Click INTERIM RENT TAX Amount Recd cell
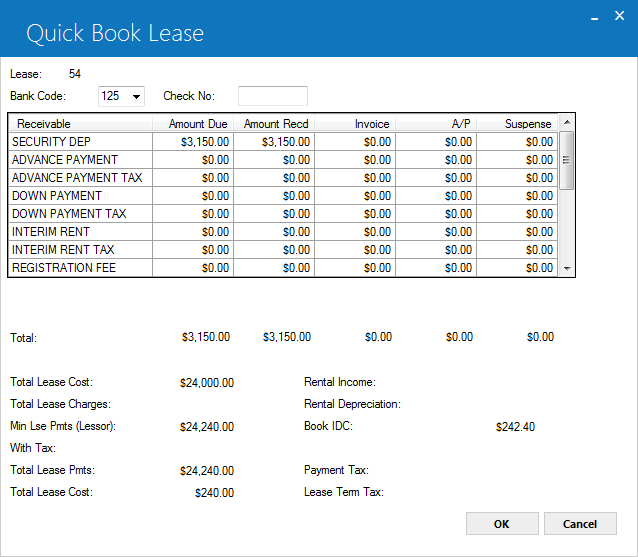The image size is (638, 557). pyautogui.click(x=274, y=249)
